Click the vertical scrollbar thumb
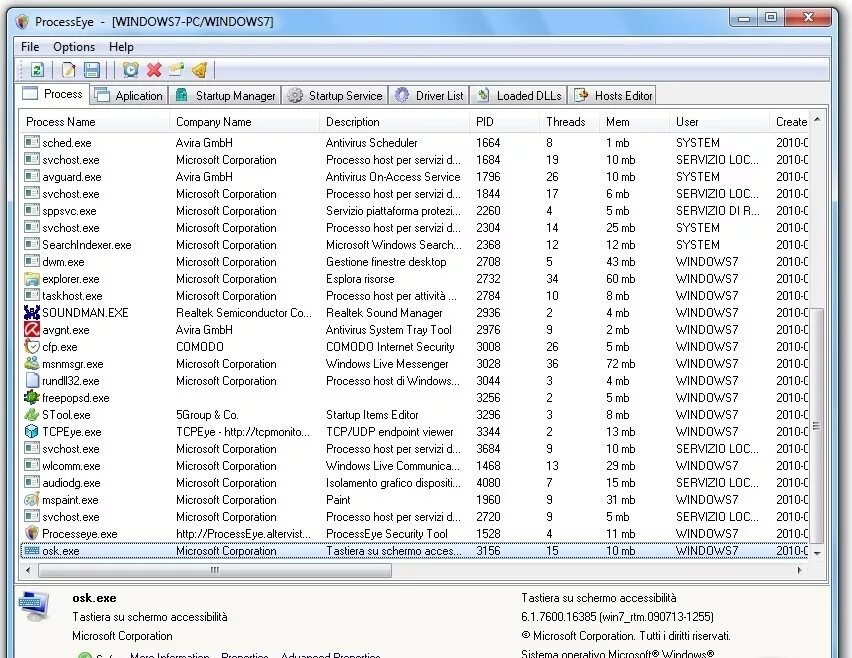This screenshot has width=852, height=658. (x=817, y=425)
